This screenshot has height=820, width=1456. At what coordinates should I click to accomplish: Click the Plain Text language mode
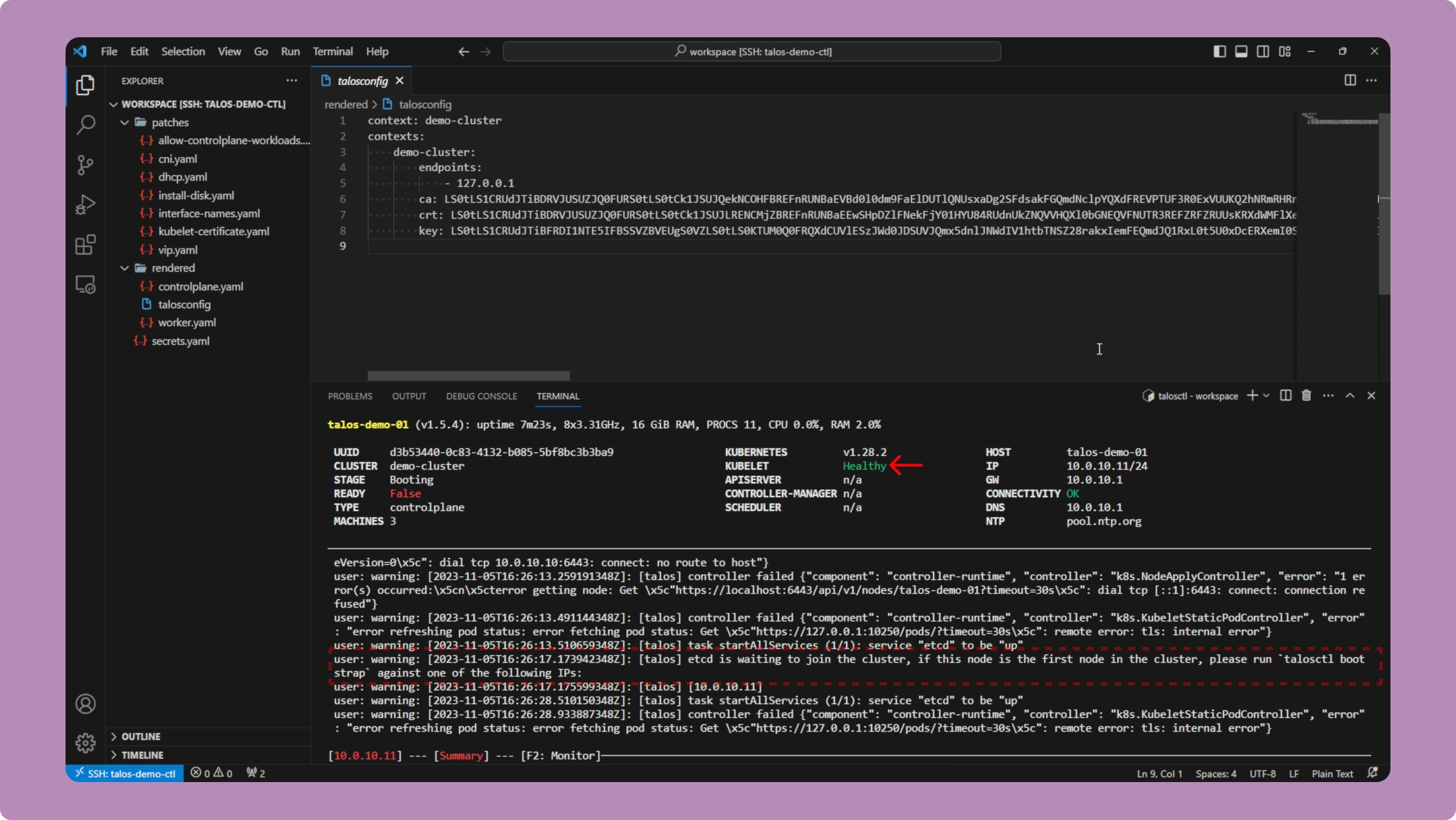point(1332,774)
